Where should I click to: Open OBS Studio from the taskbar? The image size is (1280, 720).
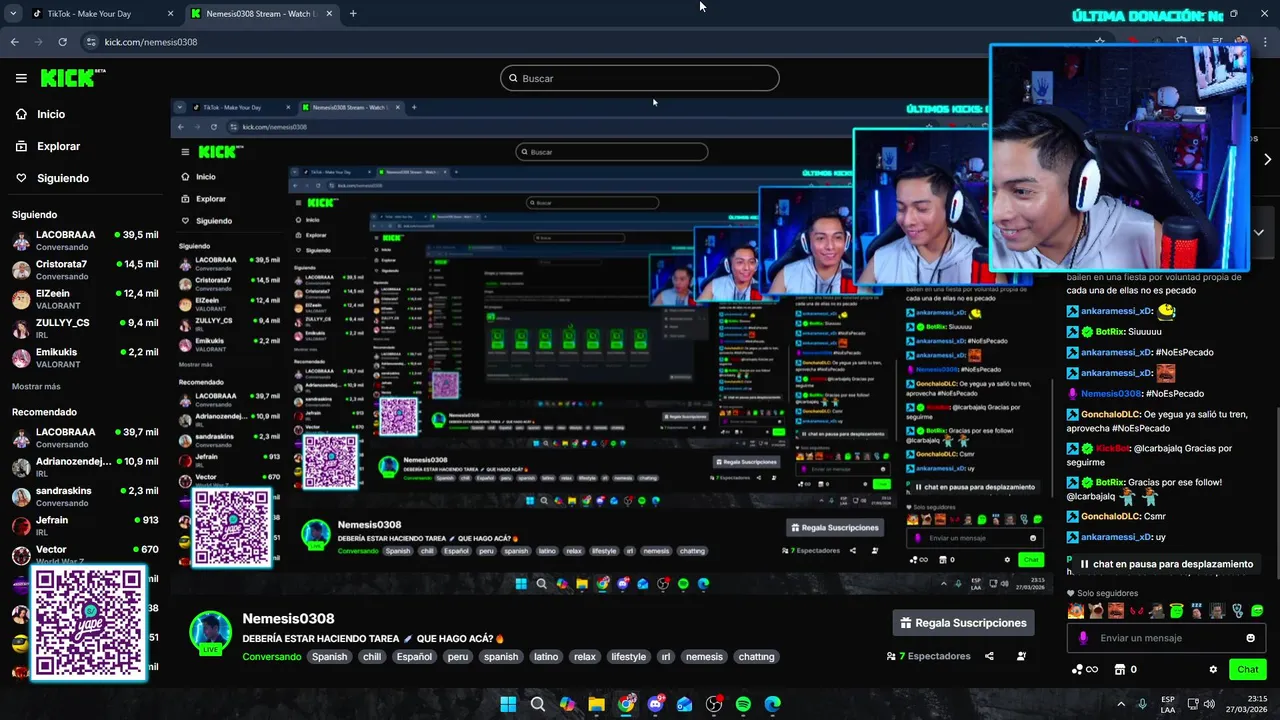coord(714,704)
